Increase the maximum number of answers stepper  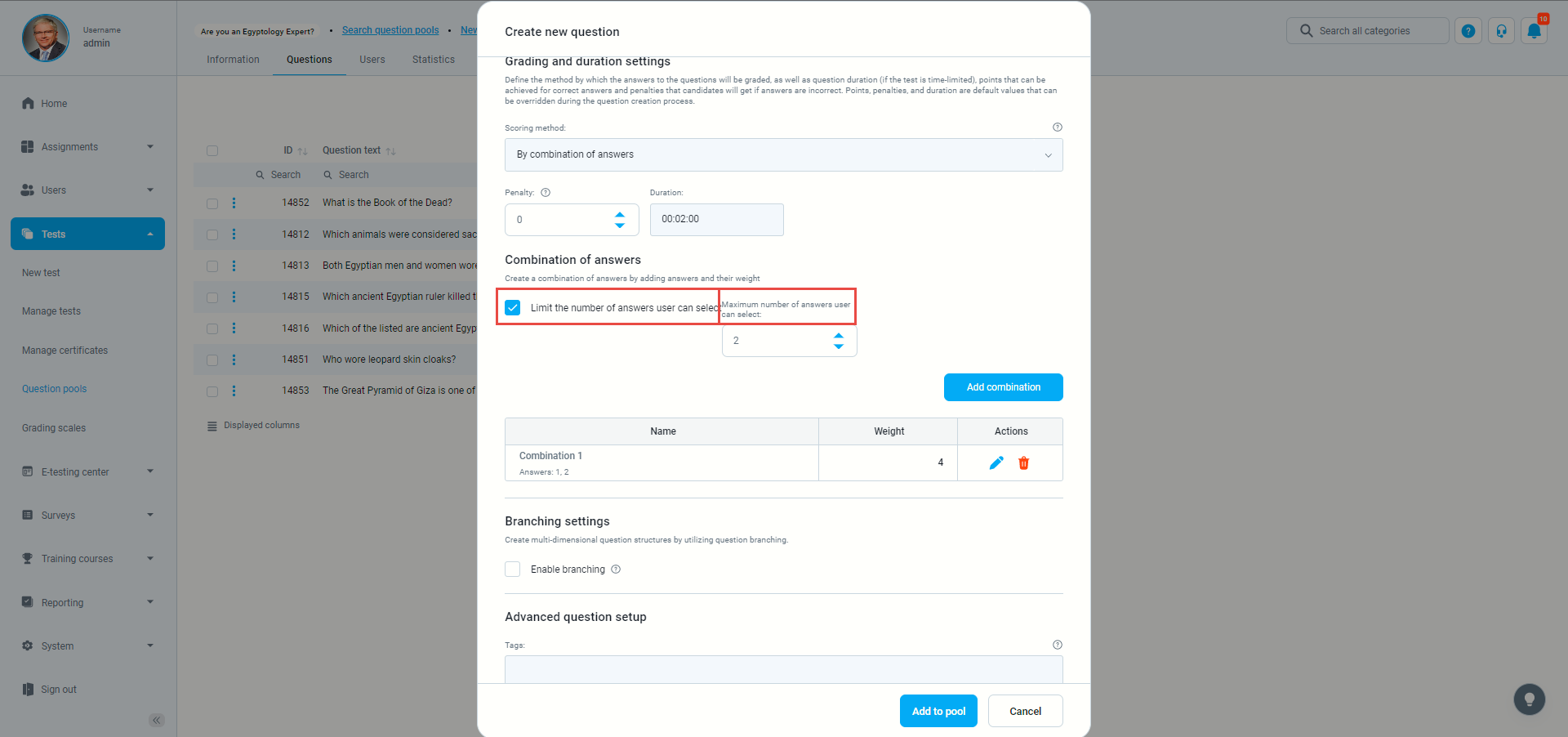click(839, 336)
